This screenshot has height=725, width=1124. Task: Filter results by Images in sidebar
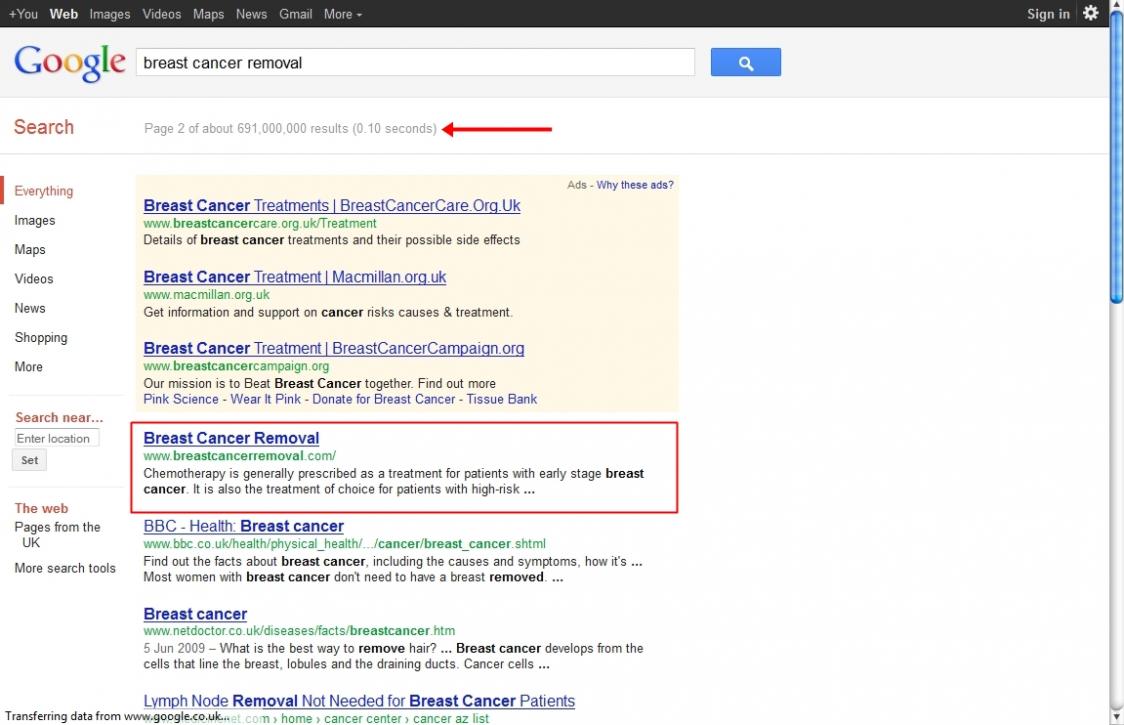pos(34,220)
